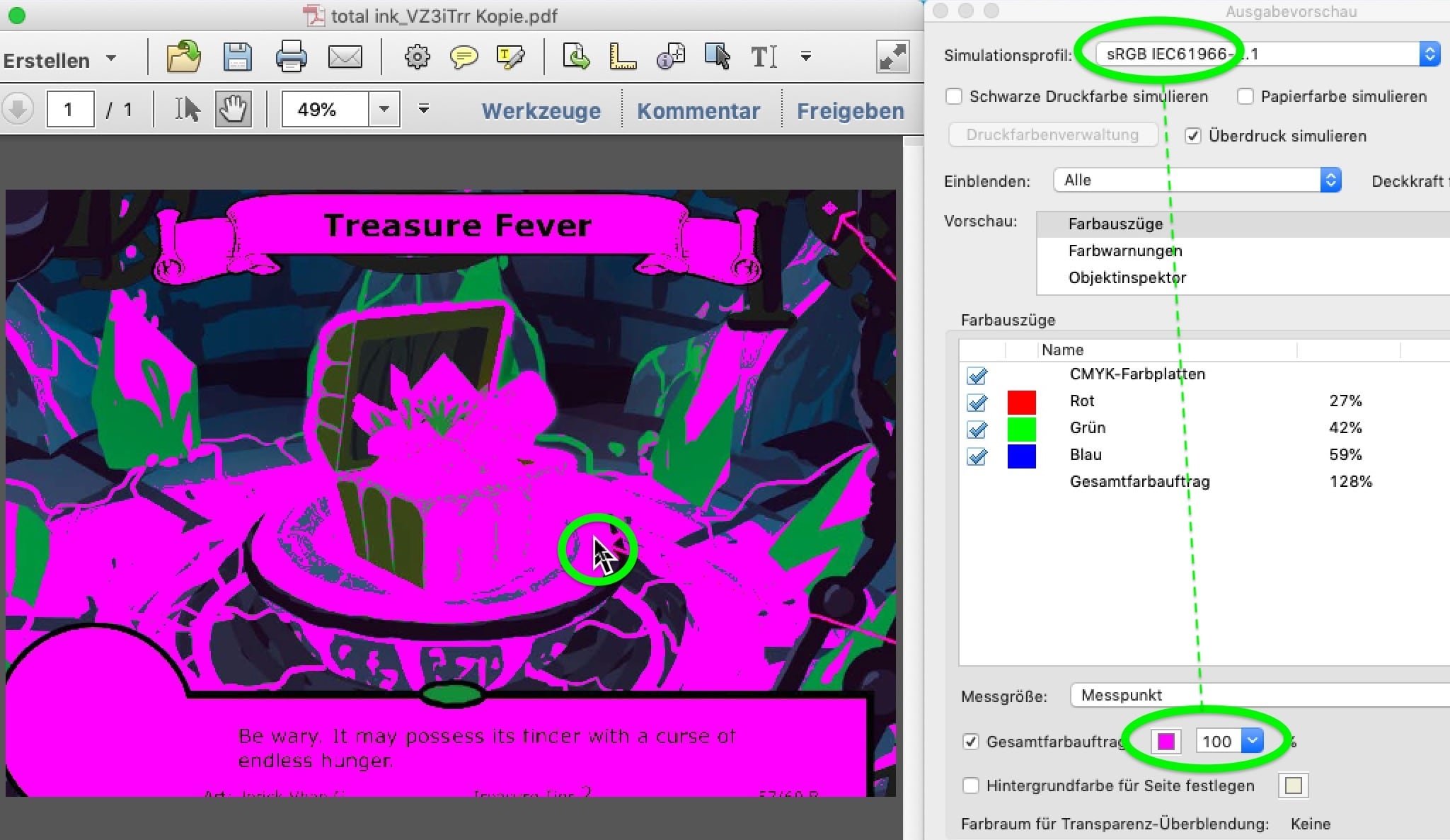Open the object data info tool icon

670,57
